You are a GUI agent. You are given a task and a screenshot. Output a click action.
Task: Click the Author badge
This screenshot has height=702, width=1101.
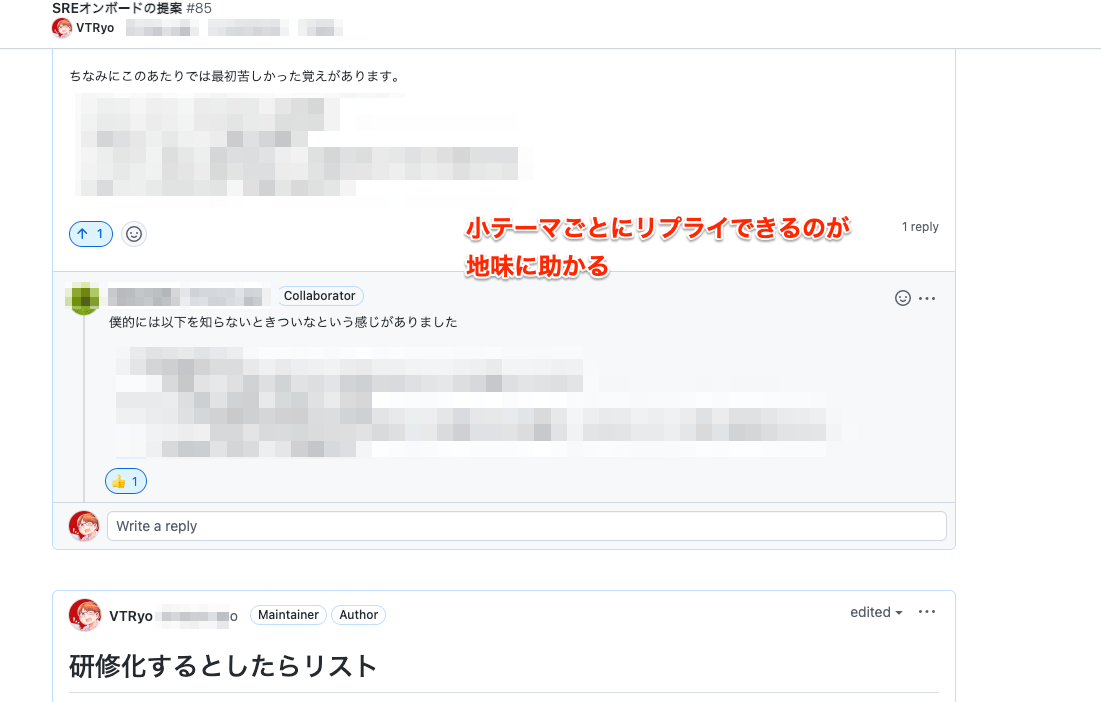coord(358,615)
